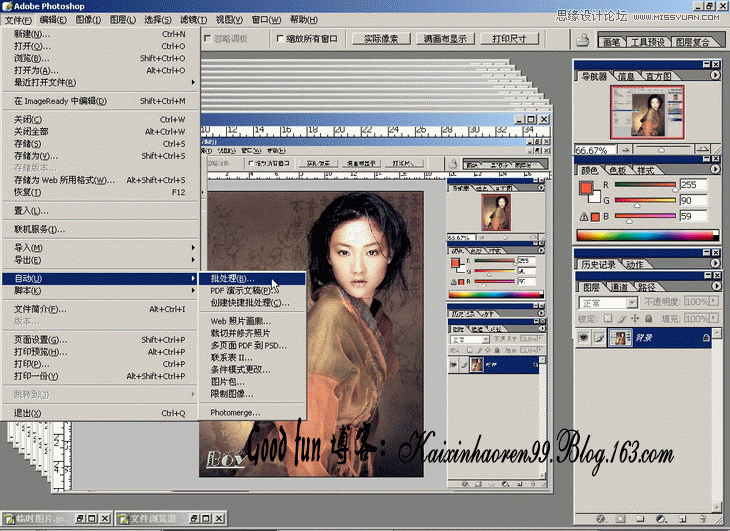Add a layer style at Layers panel bottom
This screenshot has height=531, width=730.
601,518
